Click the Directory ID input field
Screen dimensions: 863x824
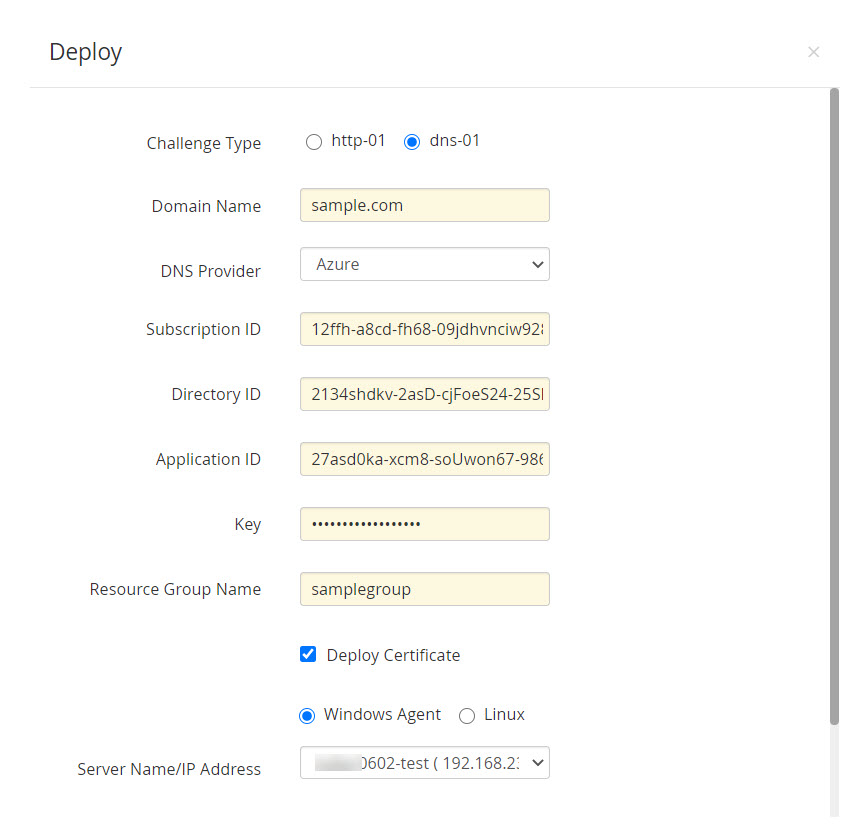424,394
